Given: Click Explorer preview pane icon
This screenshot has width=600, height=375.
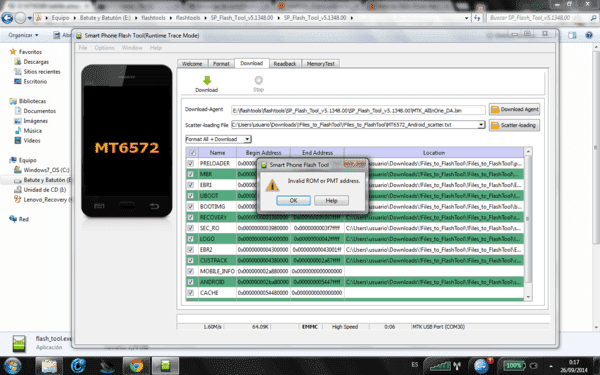Looking at the screenshot, I should [x=572, y=35].
